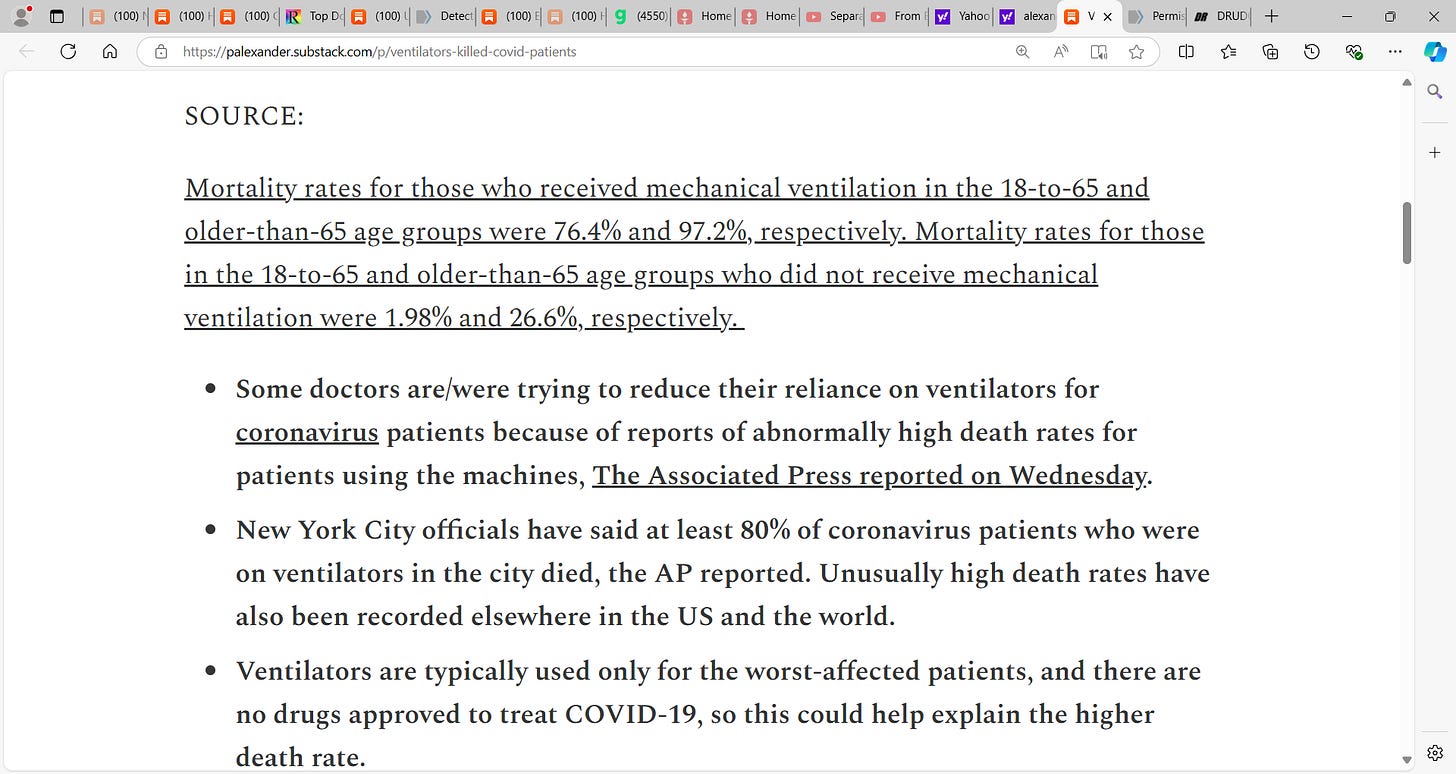
Task: Click the scrollbar up arrow
Action: click(x=1407, y=82)
